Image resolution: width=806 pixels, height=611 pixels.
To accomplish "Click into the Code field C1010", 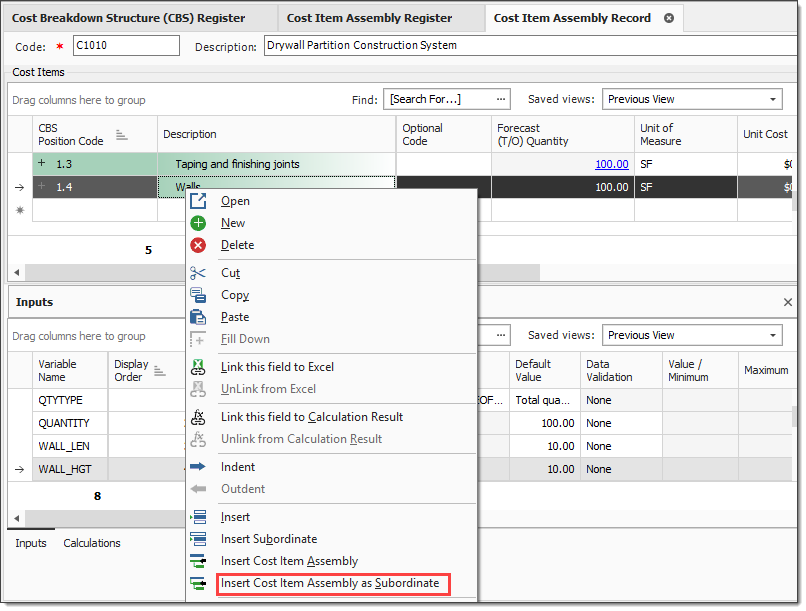I will (125, 46).
